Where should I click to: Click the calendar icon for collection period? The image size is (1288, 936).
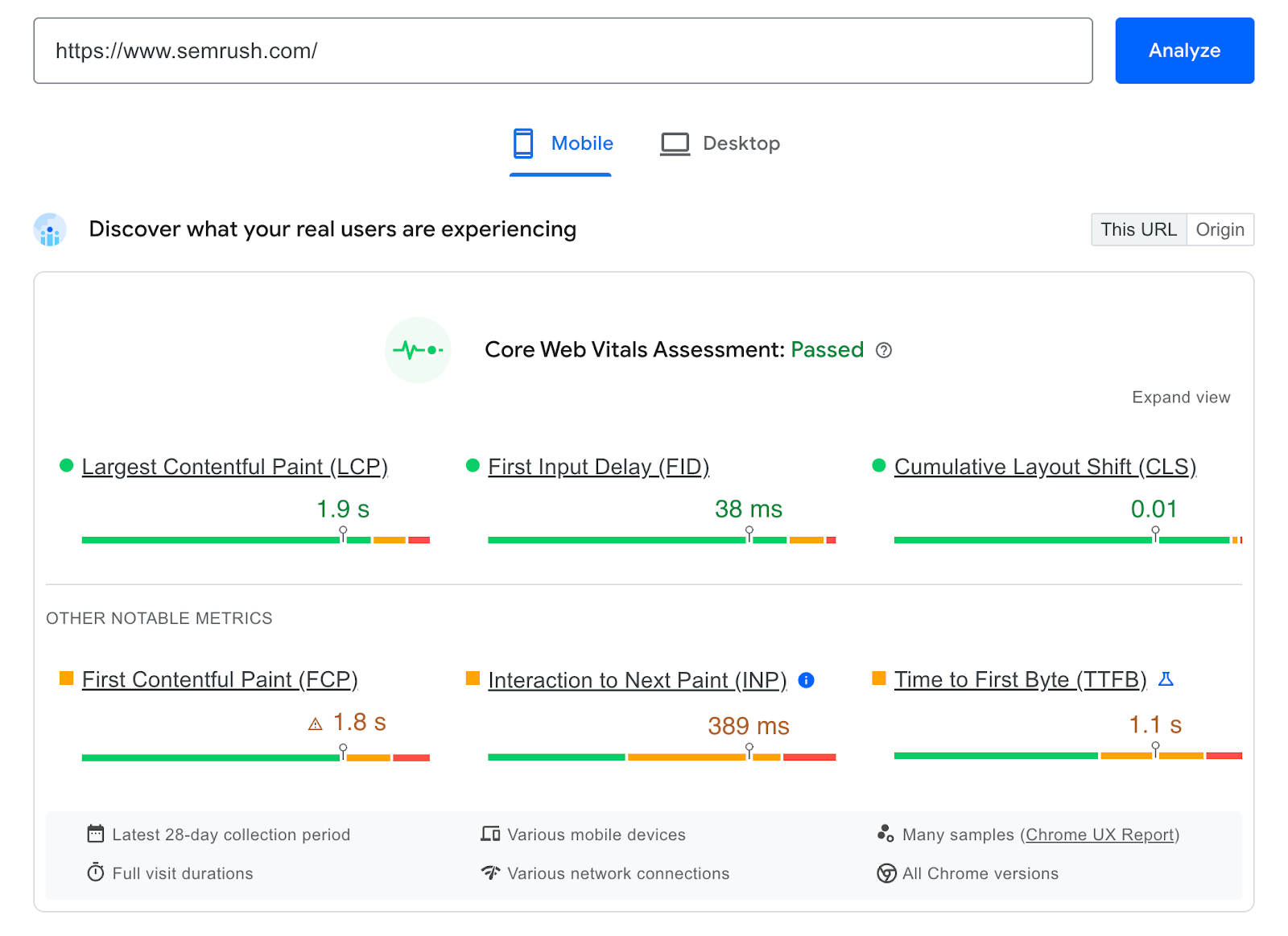(x=96, y=834)
